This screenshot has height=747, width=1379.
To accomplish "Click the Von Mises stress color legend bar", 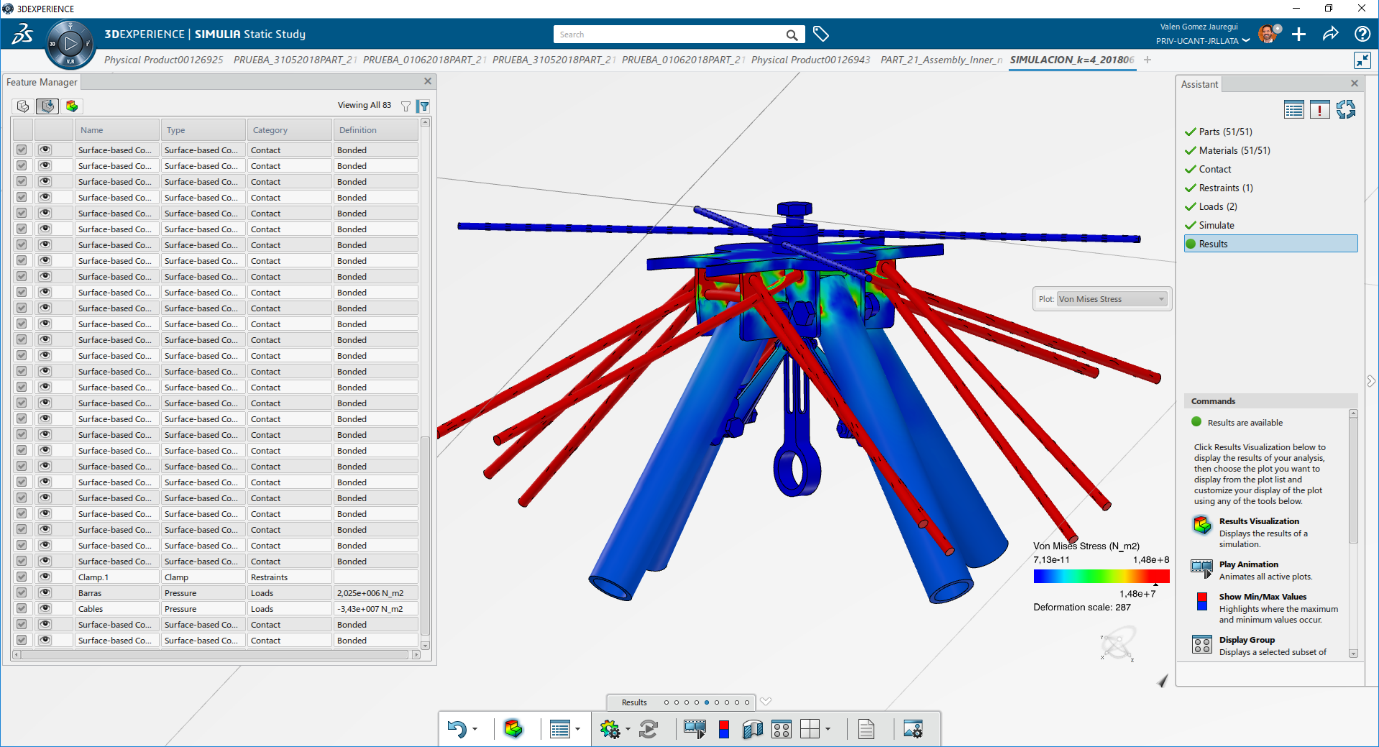I will pyautogui.click(x=1101, y=576).
